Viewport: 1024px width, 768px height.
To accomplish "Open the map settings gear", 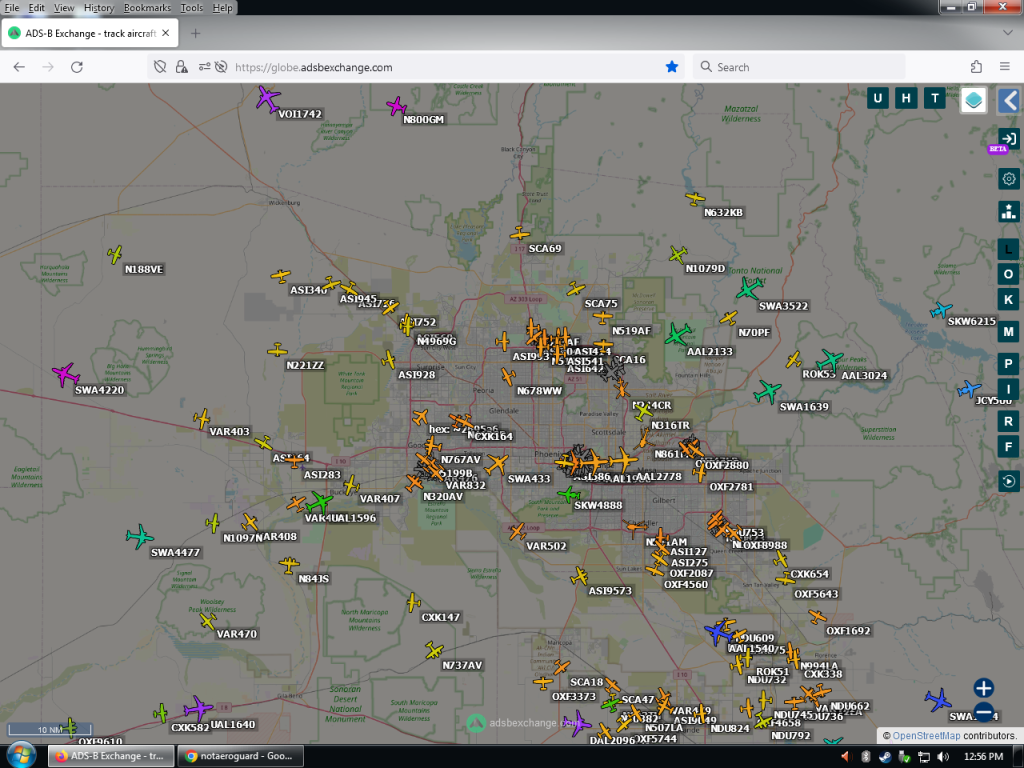I will 1009,178.
